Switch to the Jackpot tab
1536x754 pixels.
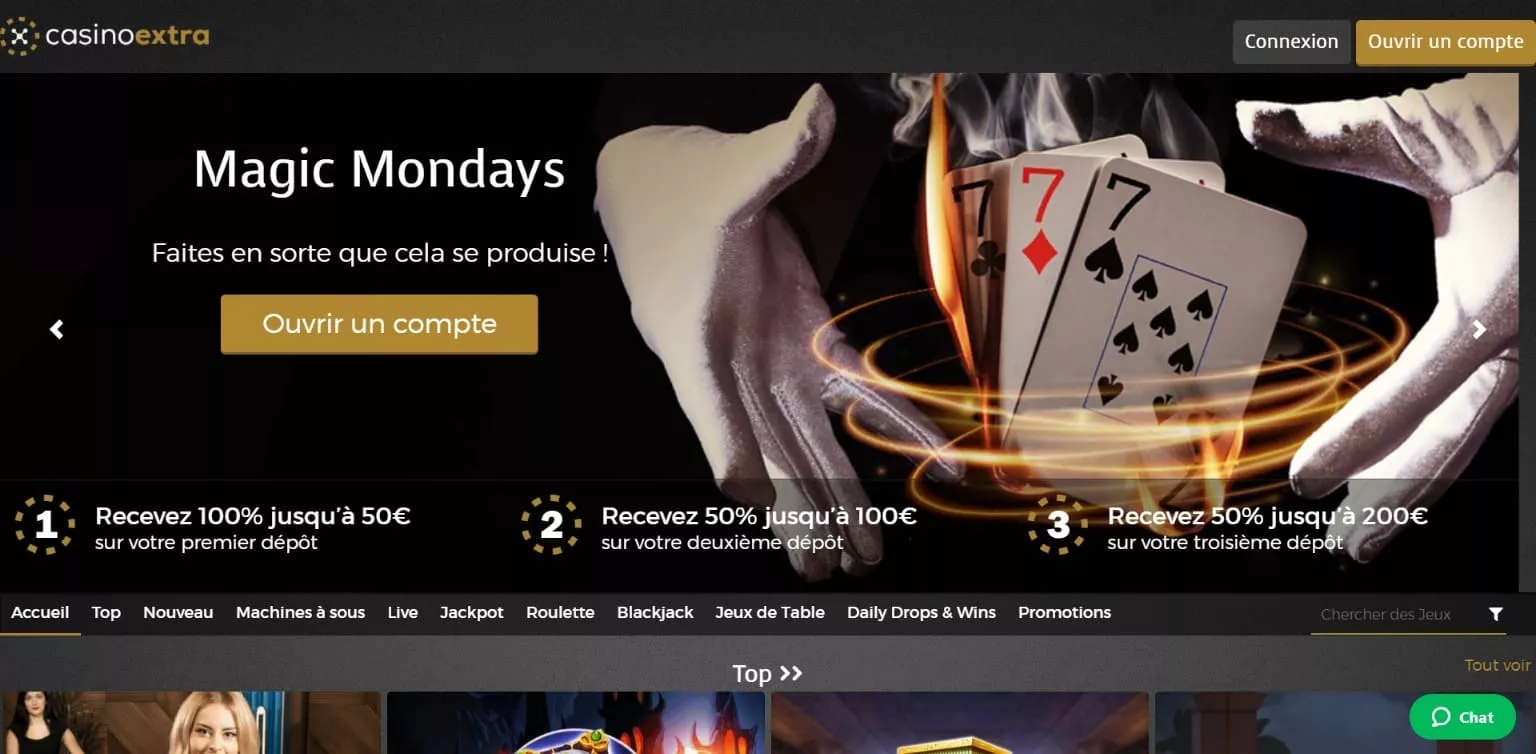[x=472, y=612]
